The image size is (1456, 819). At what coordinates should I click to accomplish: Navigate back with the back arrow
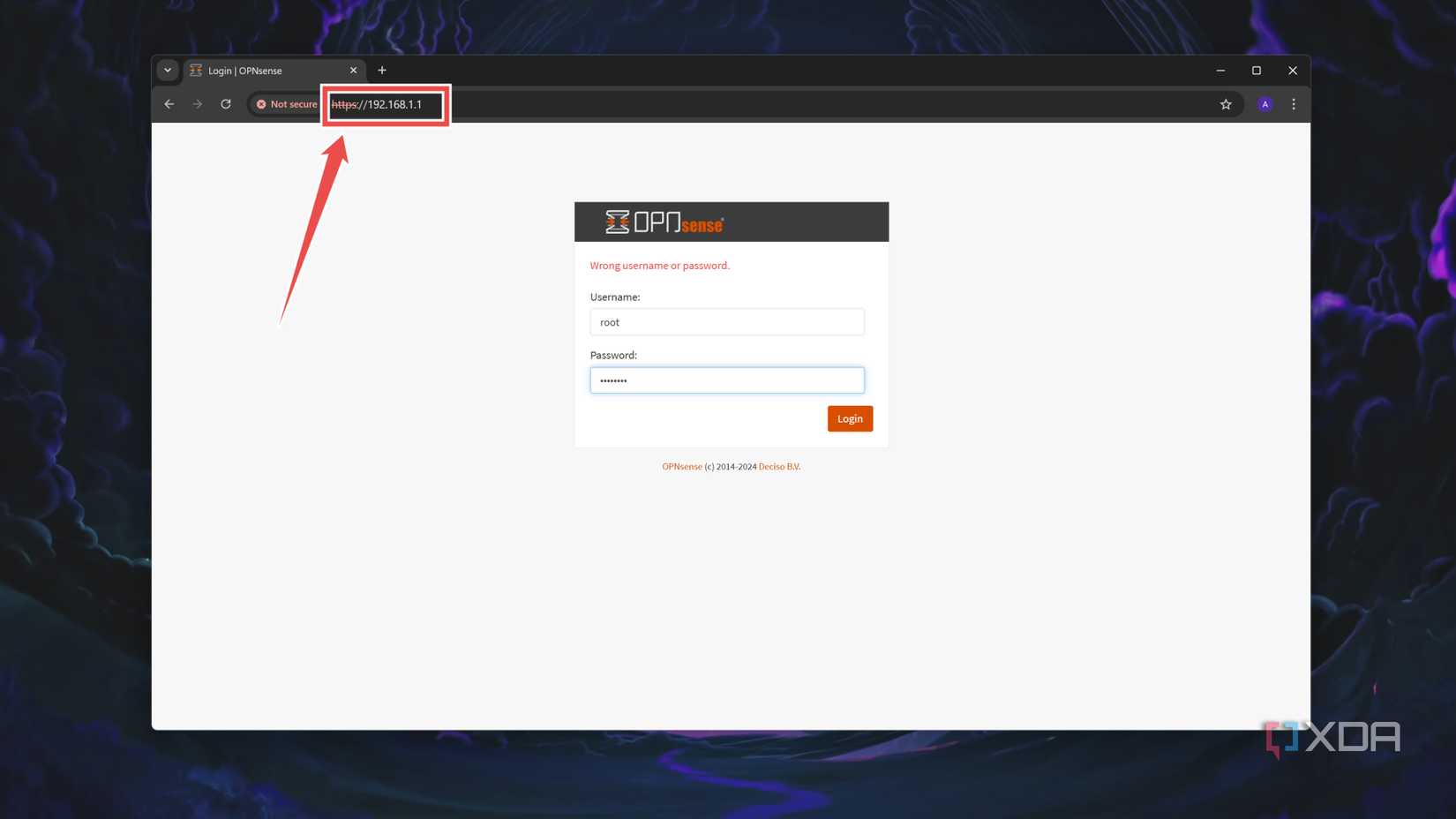coord(169,103)
